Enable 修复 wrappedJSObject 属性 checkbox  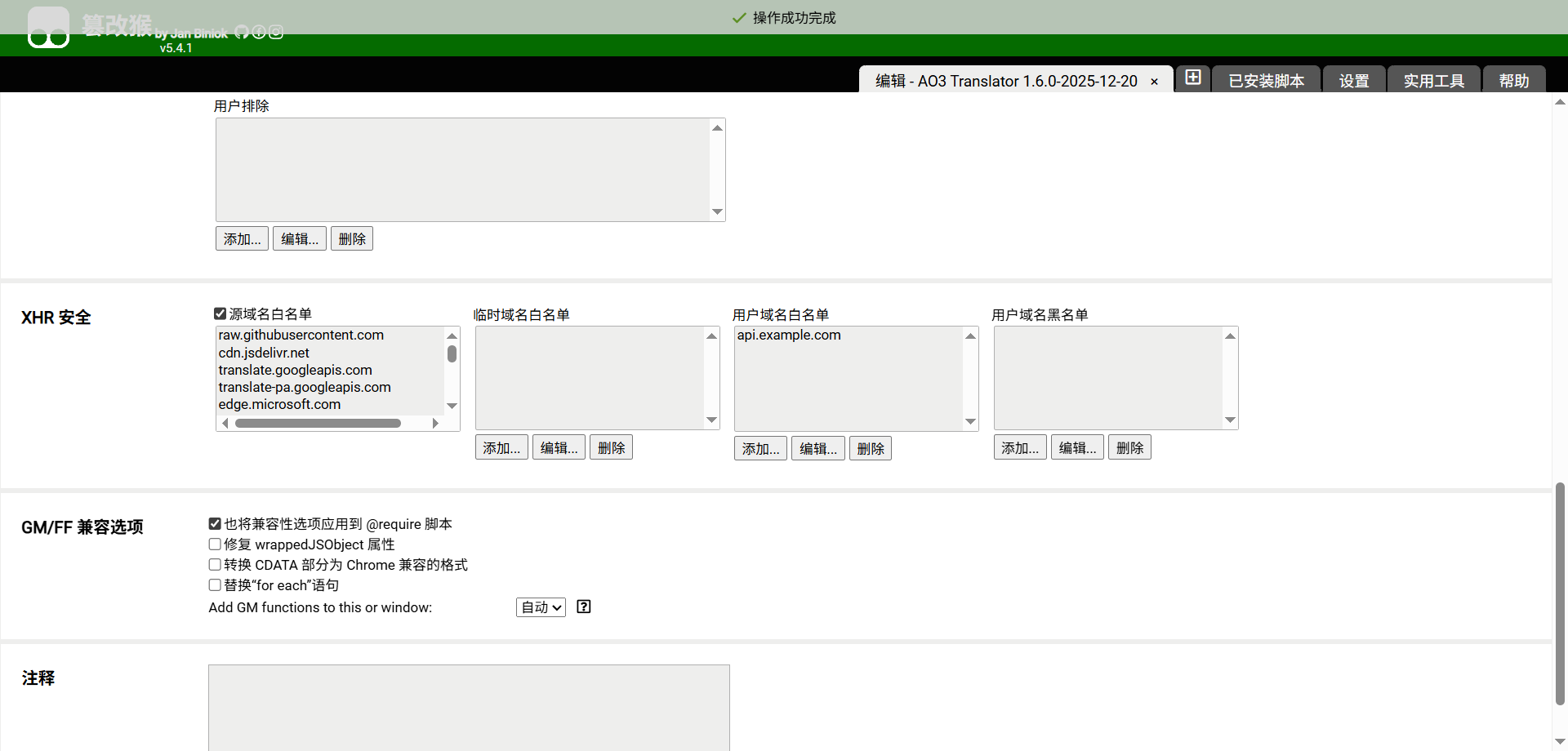[215, 544]
